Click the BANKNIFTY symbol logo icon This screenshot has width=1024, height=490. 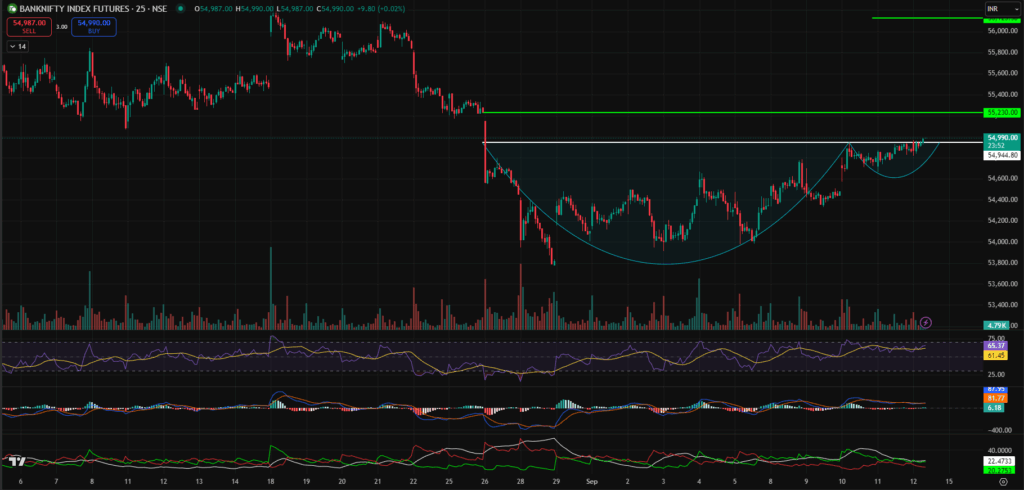coord(11,9)
